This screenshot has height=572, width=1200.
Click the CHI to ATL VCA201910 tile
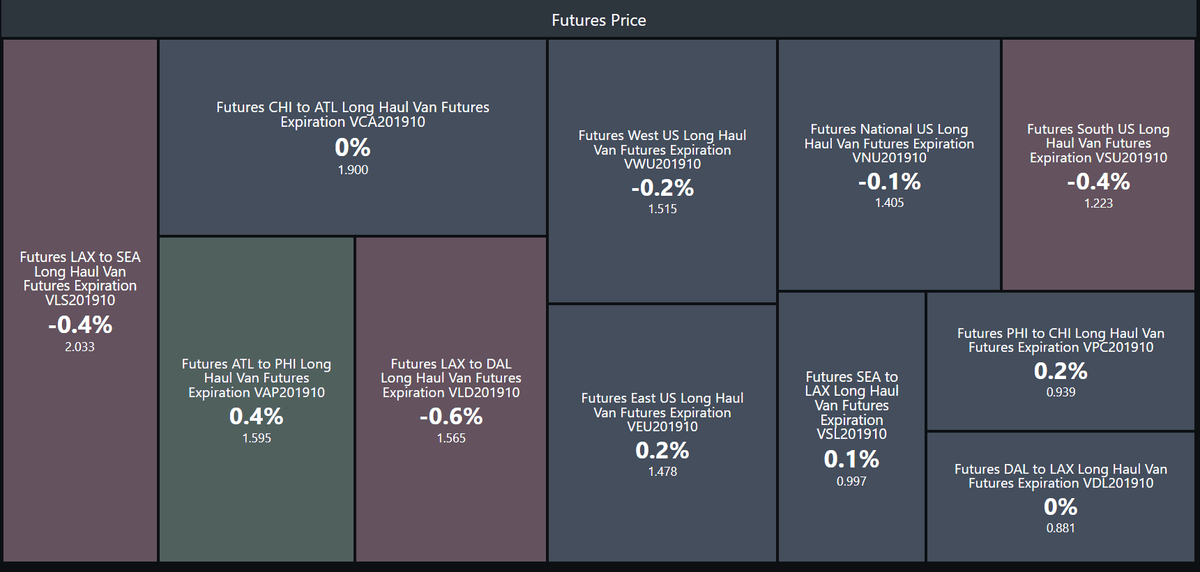tap(353, 137)
